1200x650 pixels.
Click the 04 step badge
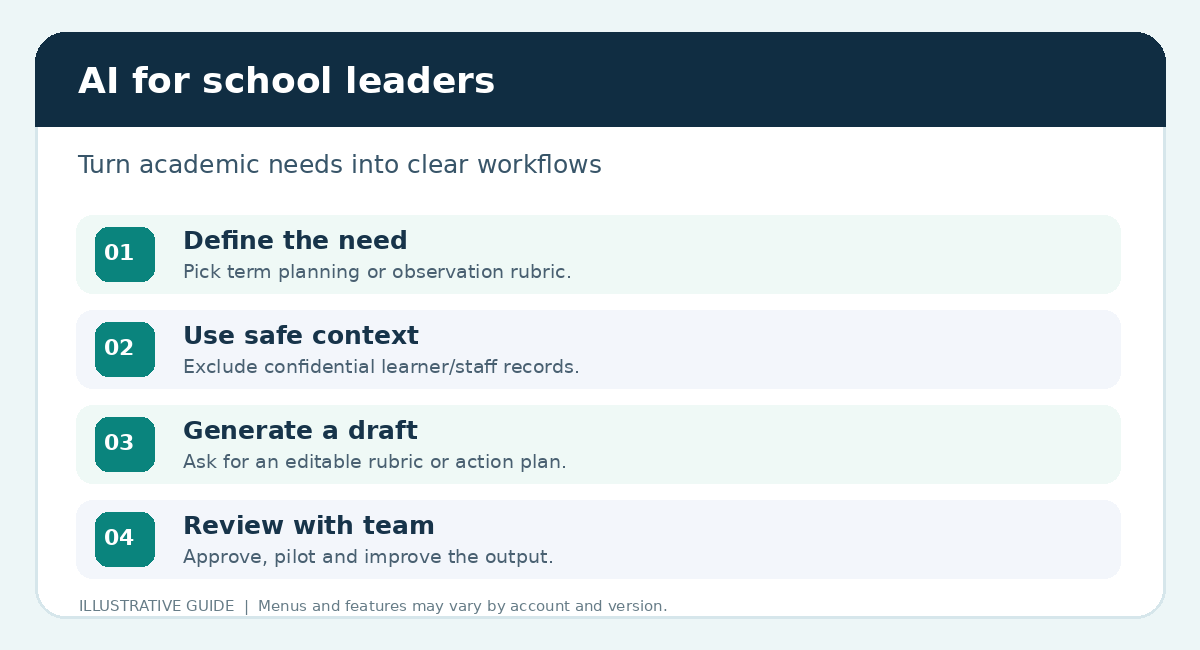[125, 539]
